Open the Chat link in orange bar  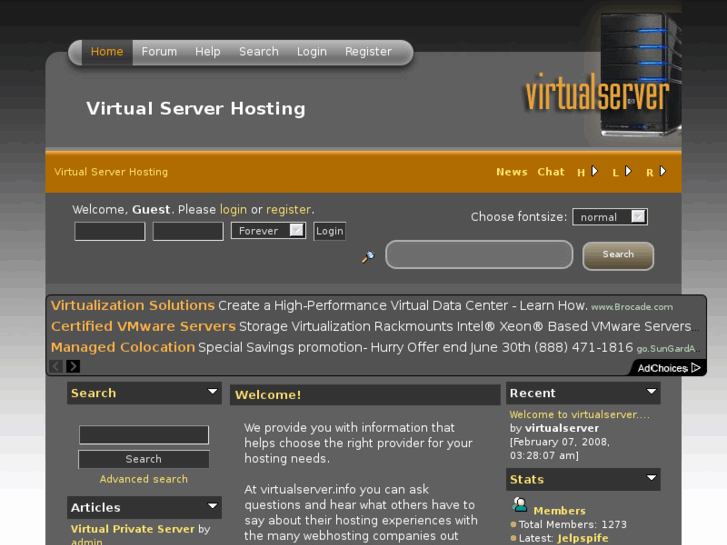(x=551, y=172)
